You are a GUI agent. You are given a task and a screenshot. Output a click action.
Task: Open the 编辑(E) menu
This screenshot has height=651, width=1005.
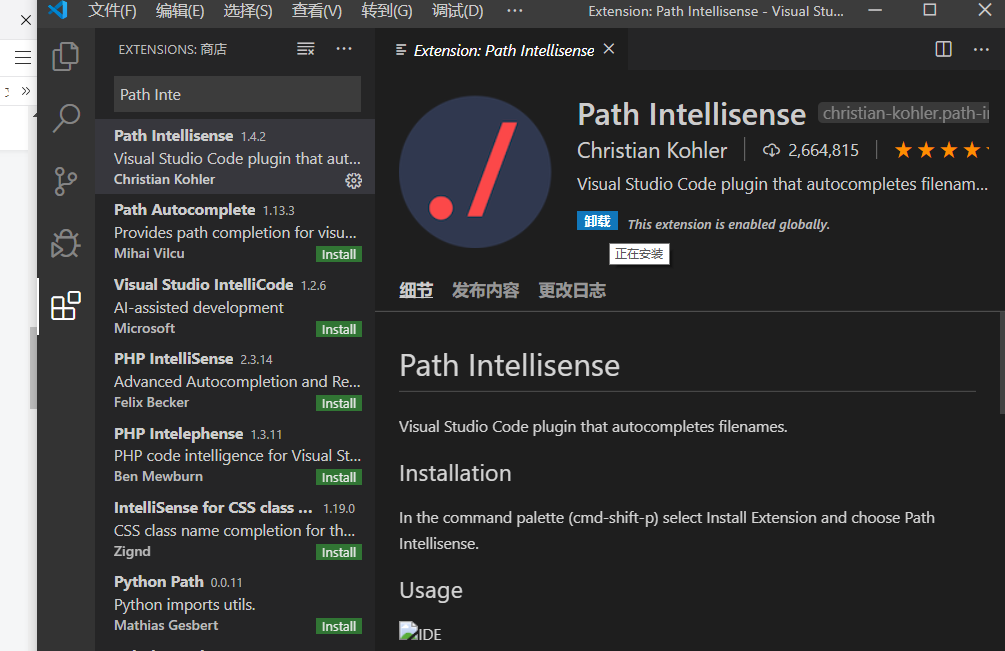point(180,11)
